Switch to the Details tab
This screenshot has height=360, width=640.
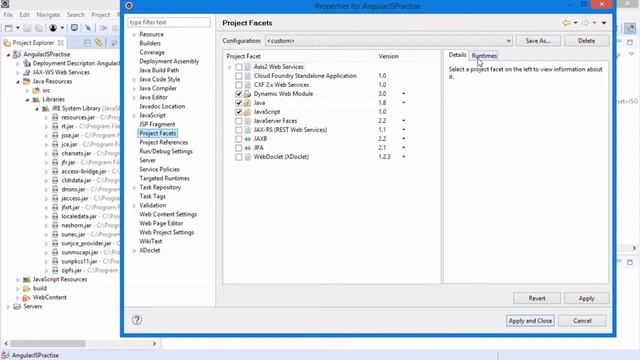457,55
